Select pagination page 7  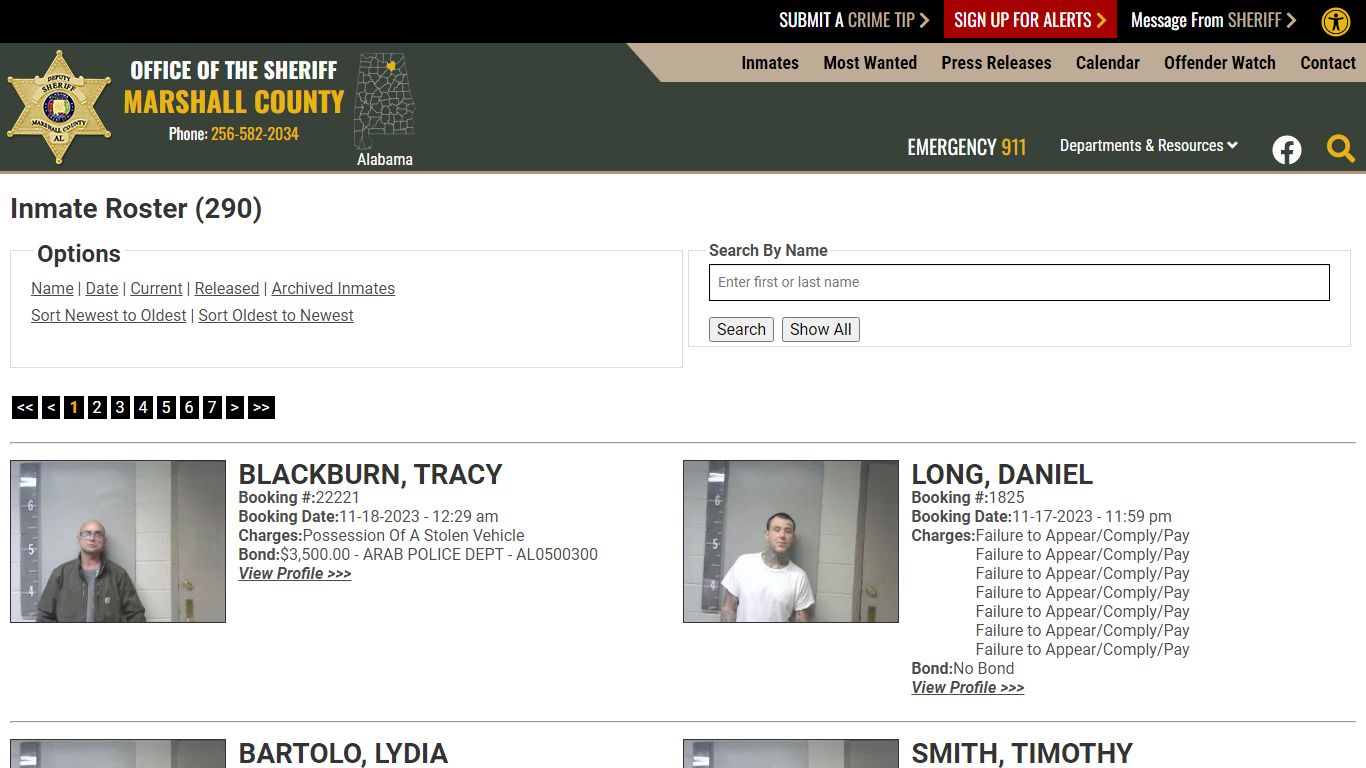pos(212,407)
